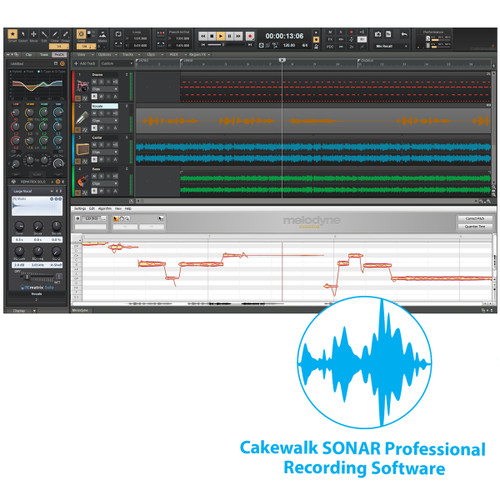Click the camera screenset icon
The height and width of the screenshot is (500, 500).
[x=378, y=34]
